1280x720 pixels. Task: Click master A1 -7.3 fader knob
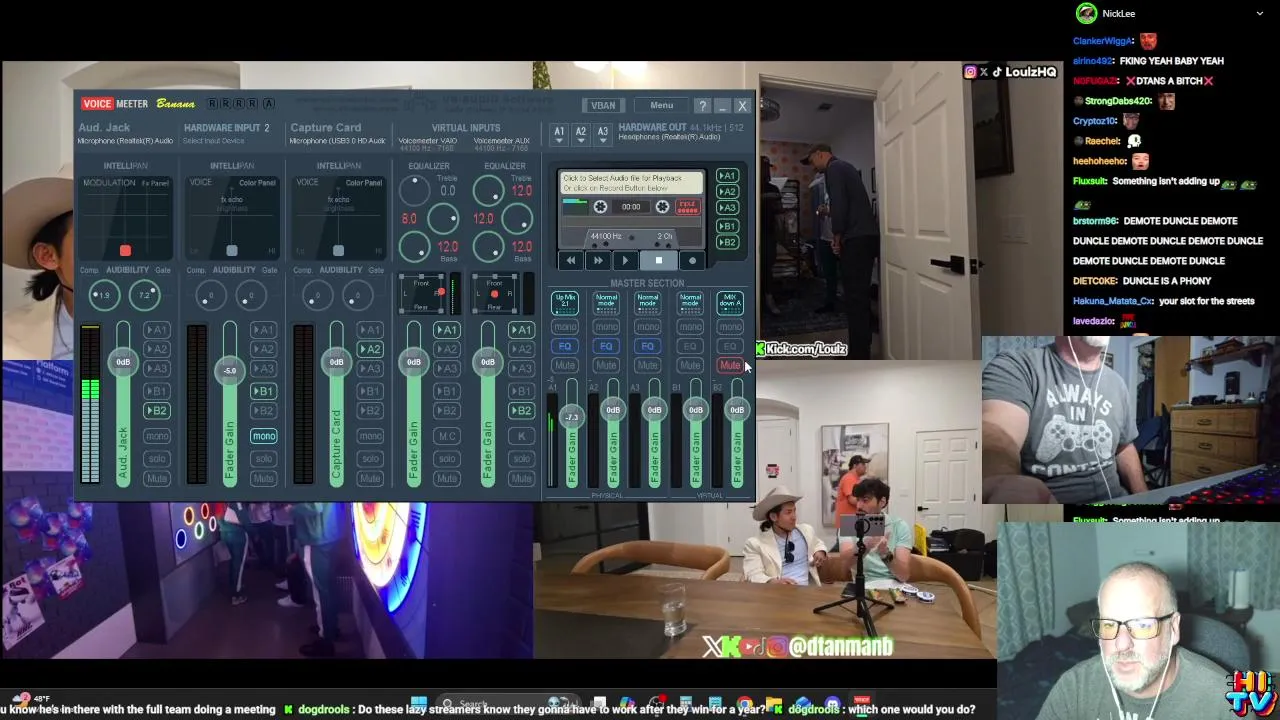[x=572, y=417]
